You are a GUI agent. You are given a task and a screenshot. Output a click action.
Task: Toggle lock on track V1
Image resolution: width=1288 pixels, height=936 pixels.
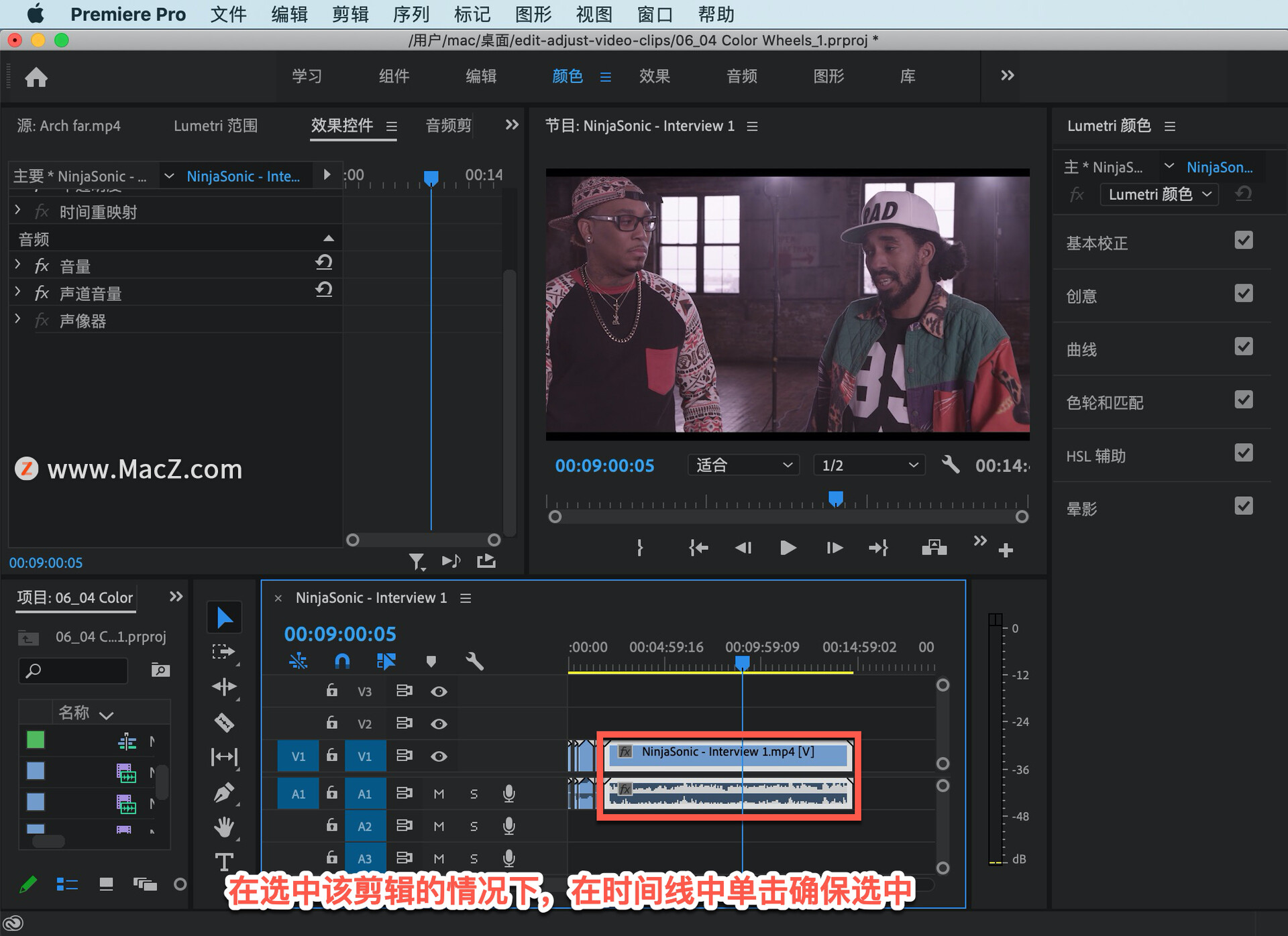point(331,755)
